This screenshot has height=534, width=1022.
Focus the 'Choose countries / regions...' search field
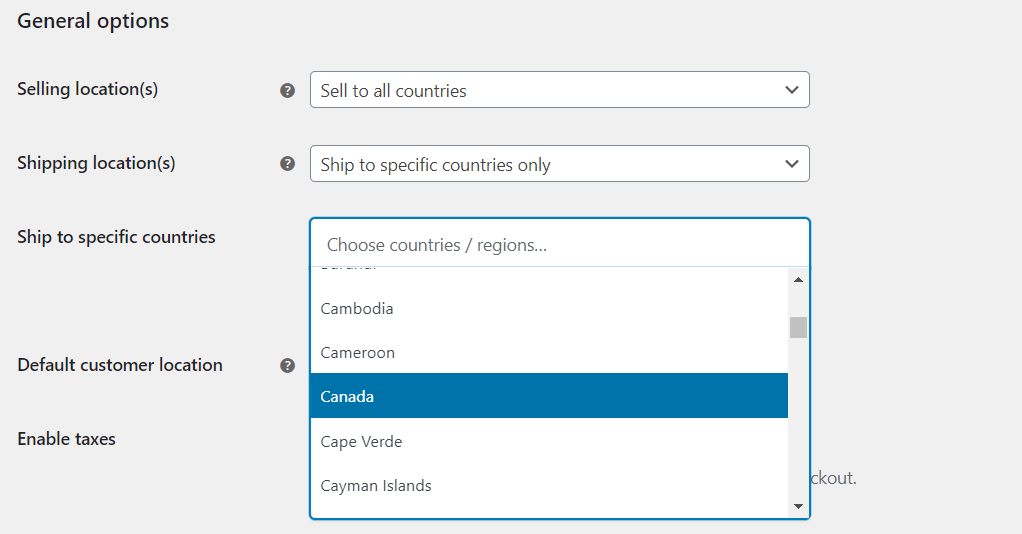click(559, 245)
